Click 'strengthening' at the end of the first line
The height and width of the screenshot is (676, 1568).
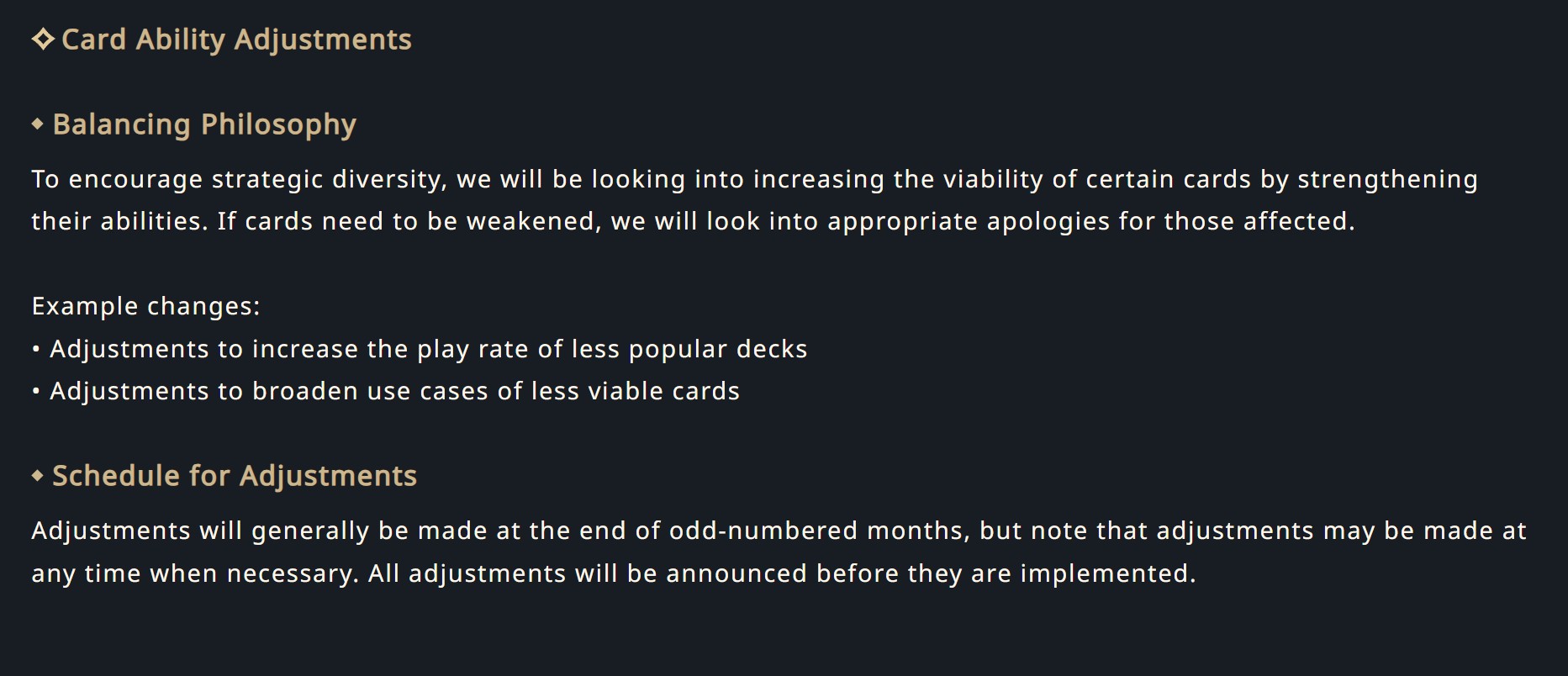click(1387, 179)
